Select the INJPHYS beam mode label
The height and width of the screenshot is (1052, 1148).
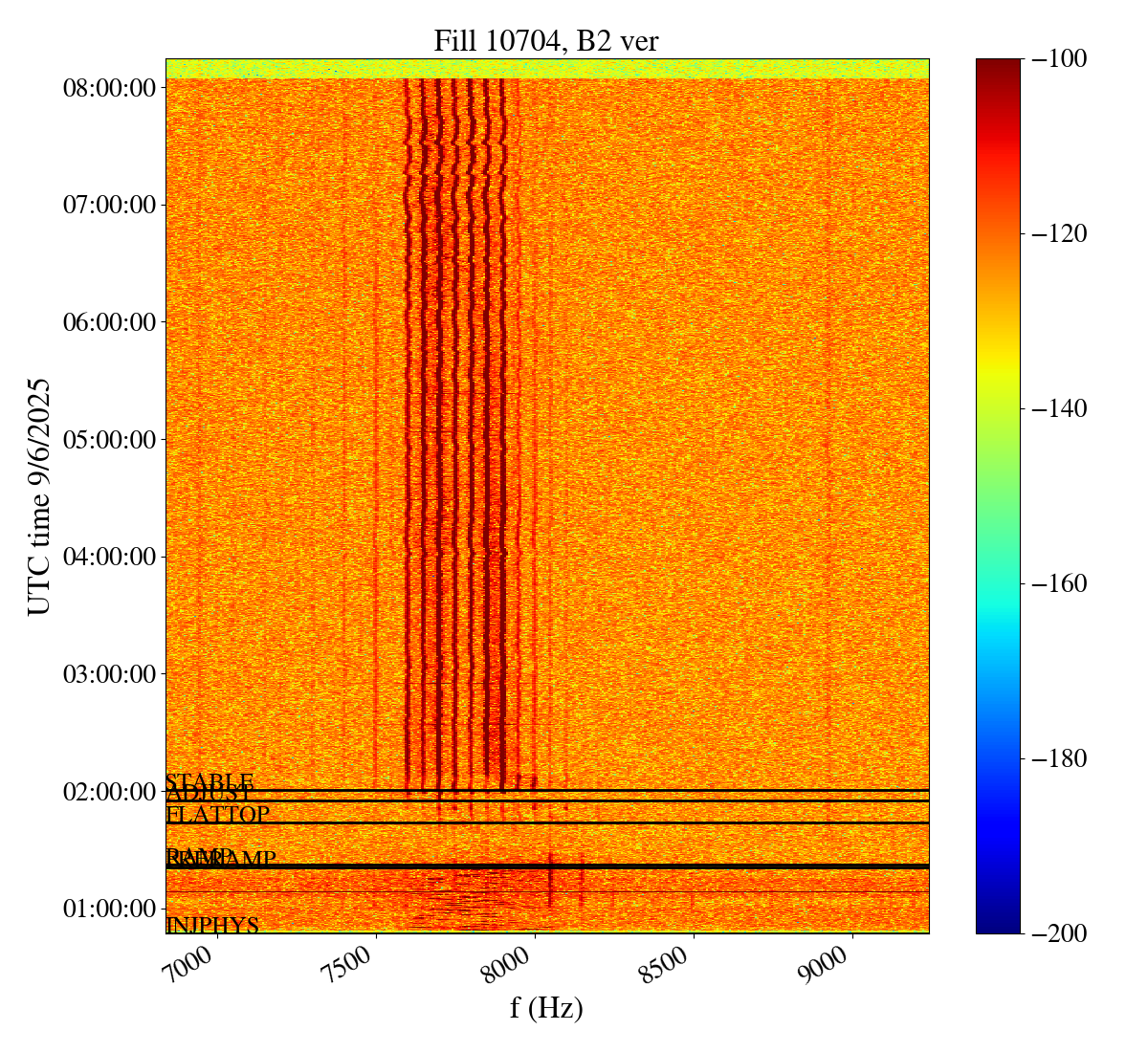click(x=212, y=925)
